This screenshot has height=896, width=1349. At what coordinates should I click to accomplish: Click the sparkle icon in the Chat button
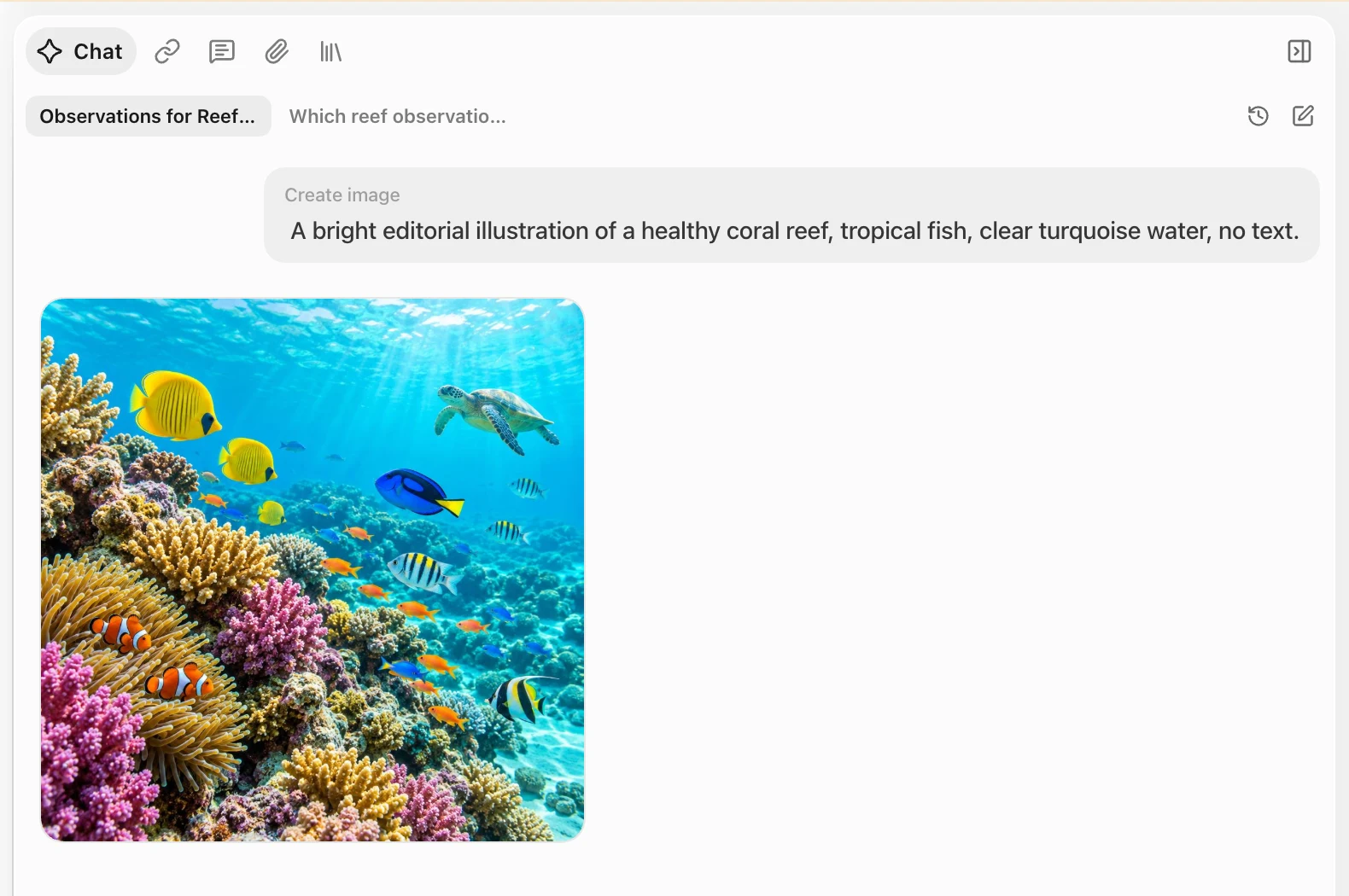tap(50, 51)
